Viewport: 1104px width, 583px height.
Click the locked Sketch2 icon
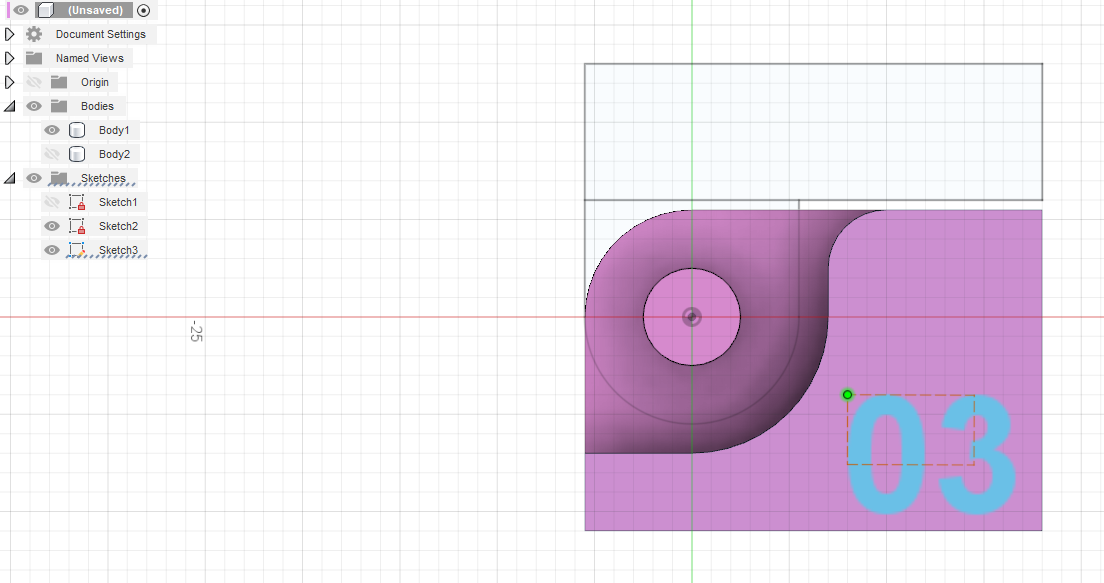(77, 226)
